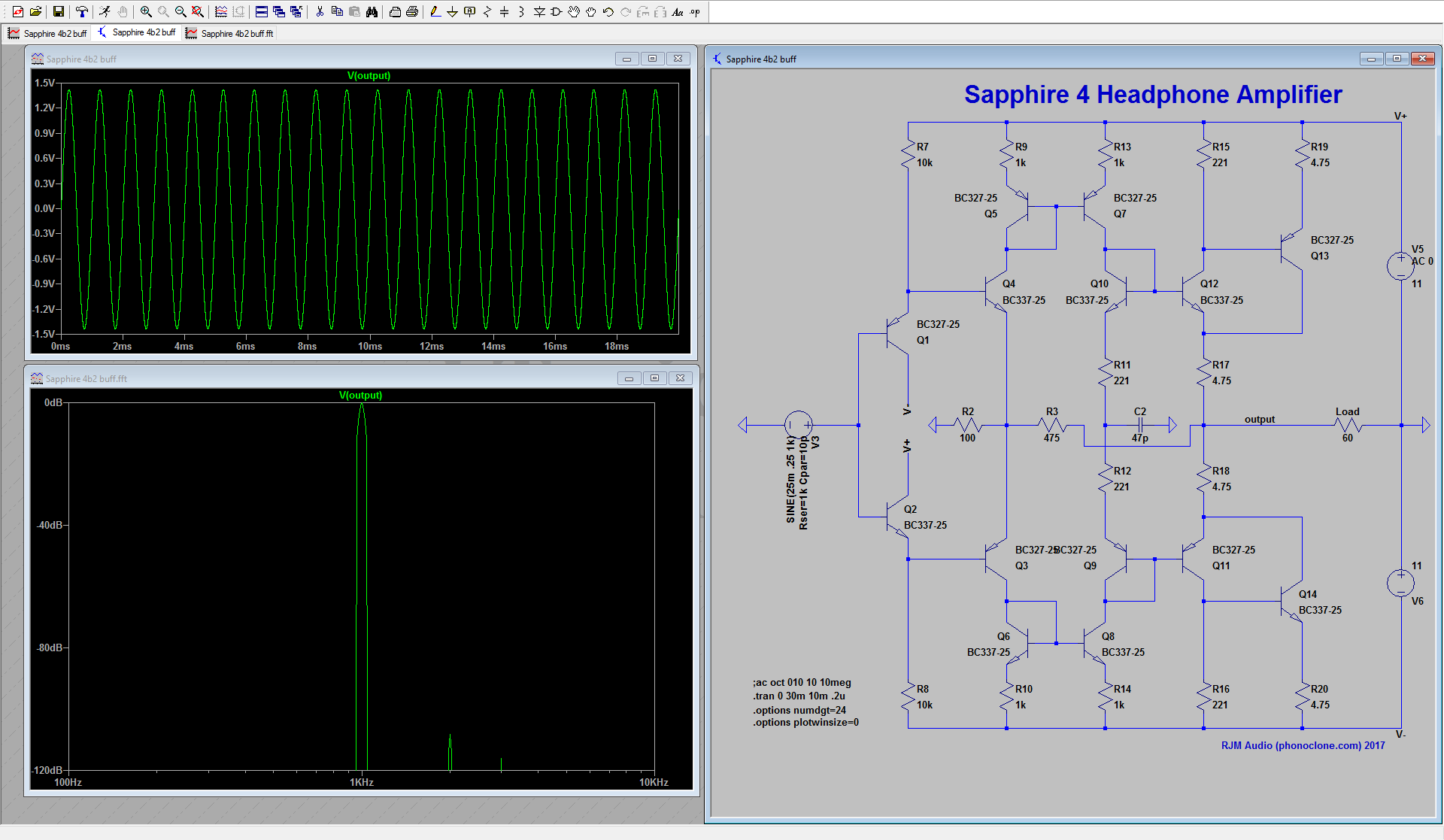Minimize the Sapphire 4b2 buff.fft window

[x=629, y=378]
